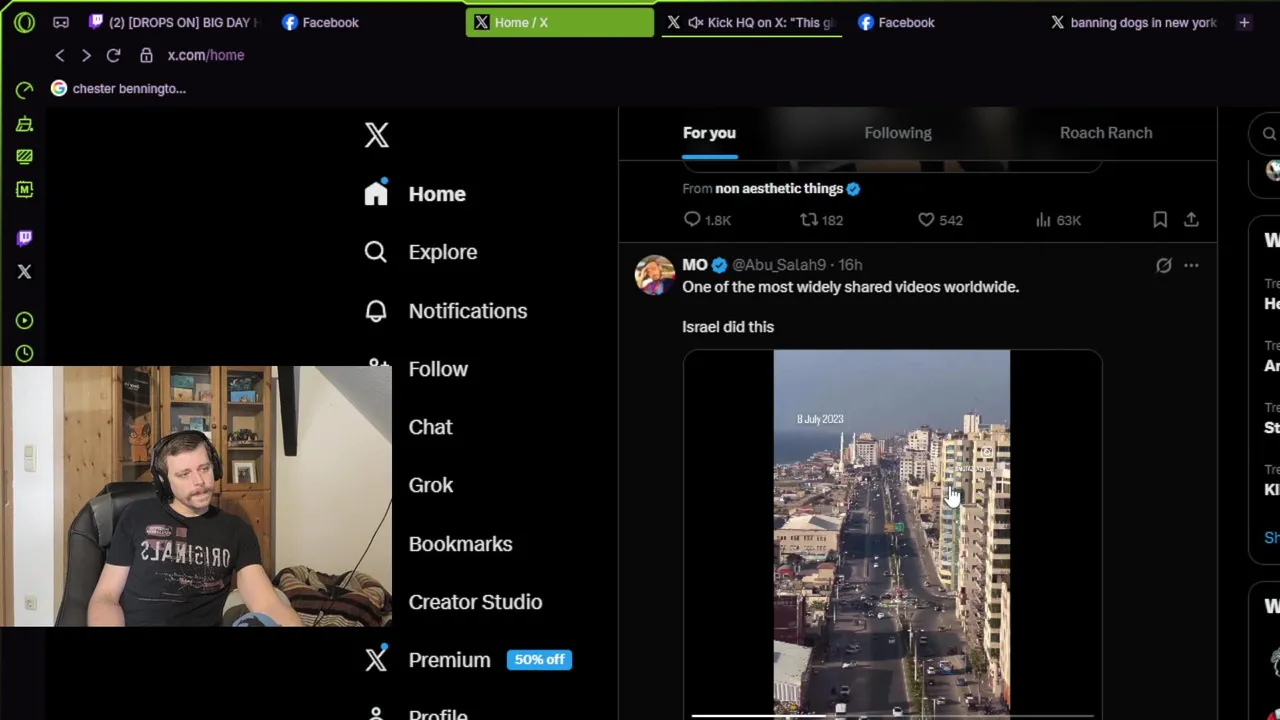
Task: Switch to the Facebook tab after Kick HQ tab
Action: (x=896, y=22)
